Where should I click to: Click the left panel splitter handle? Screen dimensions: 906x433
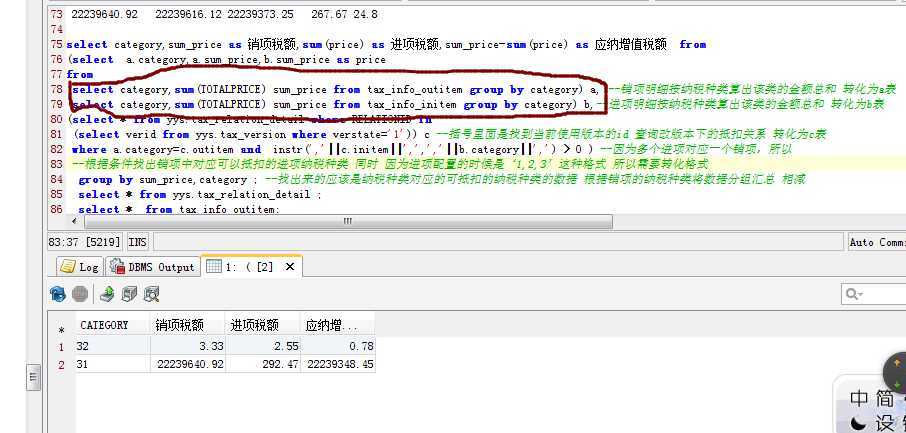pyautogui.click(x=34, y=378)
